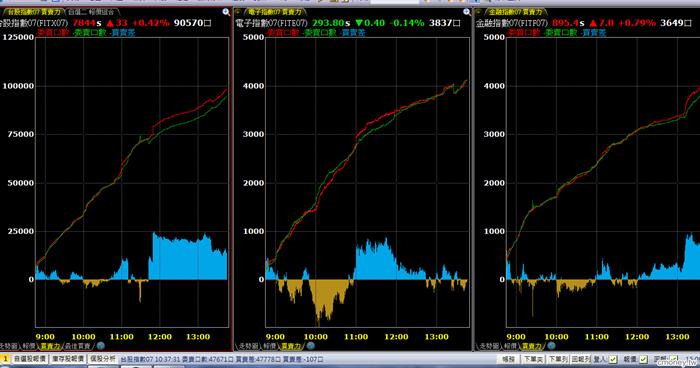Toggle the 報價 checkbox in the status bar
The width and height of the screenshot is (700, 368).
[x=643, y=359]
